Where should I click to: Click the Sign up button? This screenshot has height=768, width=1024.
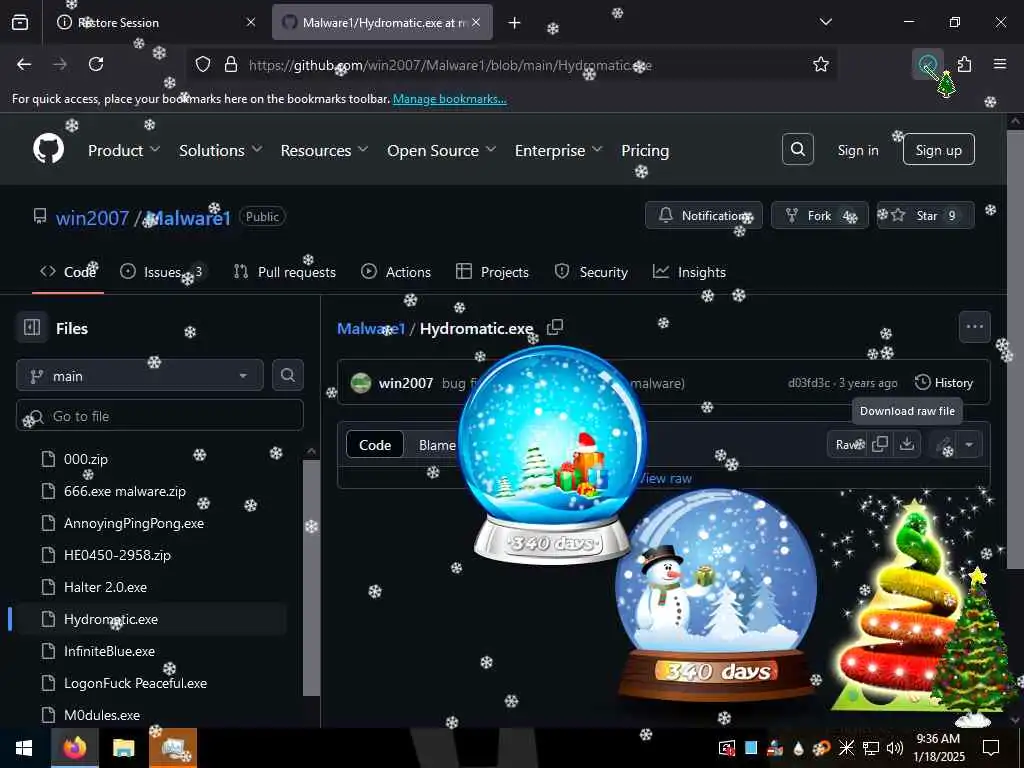[938, 150]
